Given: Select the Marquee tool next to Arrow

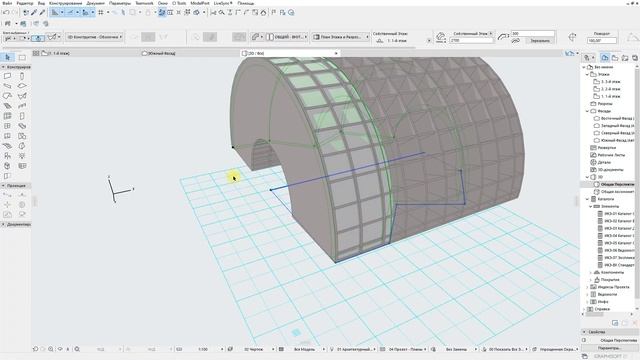Looking at the screenshot, I should coord(22,58).
